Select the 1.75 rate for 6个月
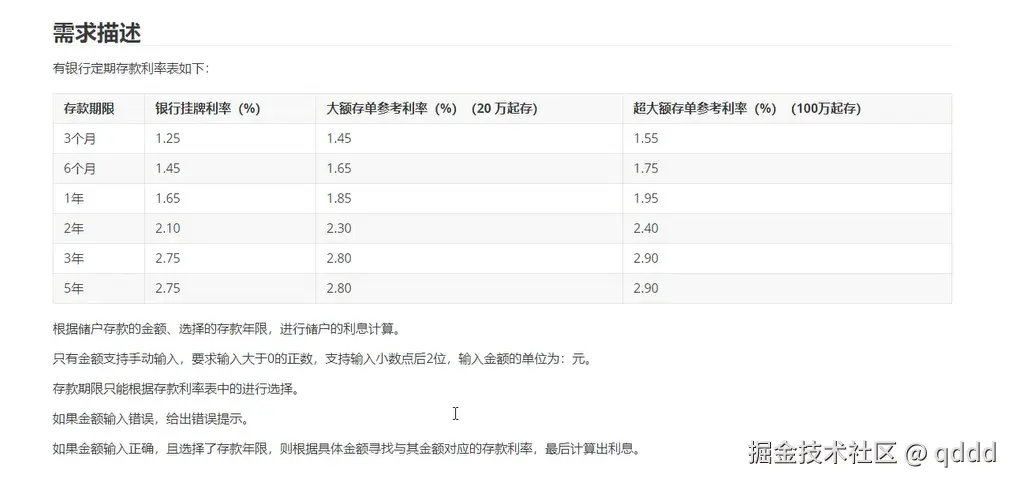The width and height of the screenshot is (1014, 484). pos(645,168)
